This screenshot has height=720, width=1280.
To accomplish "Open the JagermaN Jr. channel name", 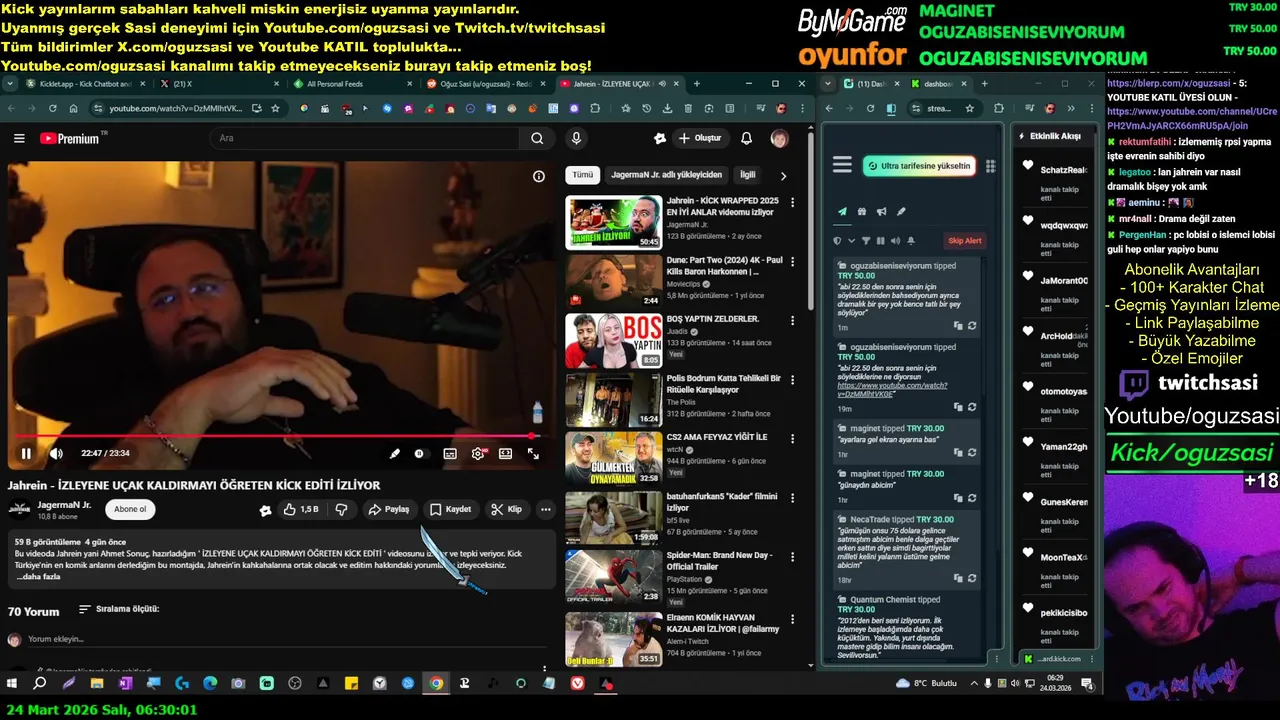I will tap(64, 505).
